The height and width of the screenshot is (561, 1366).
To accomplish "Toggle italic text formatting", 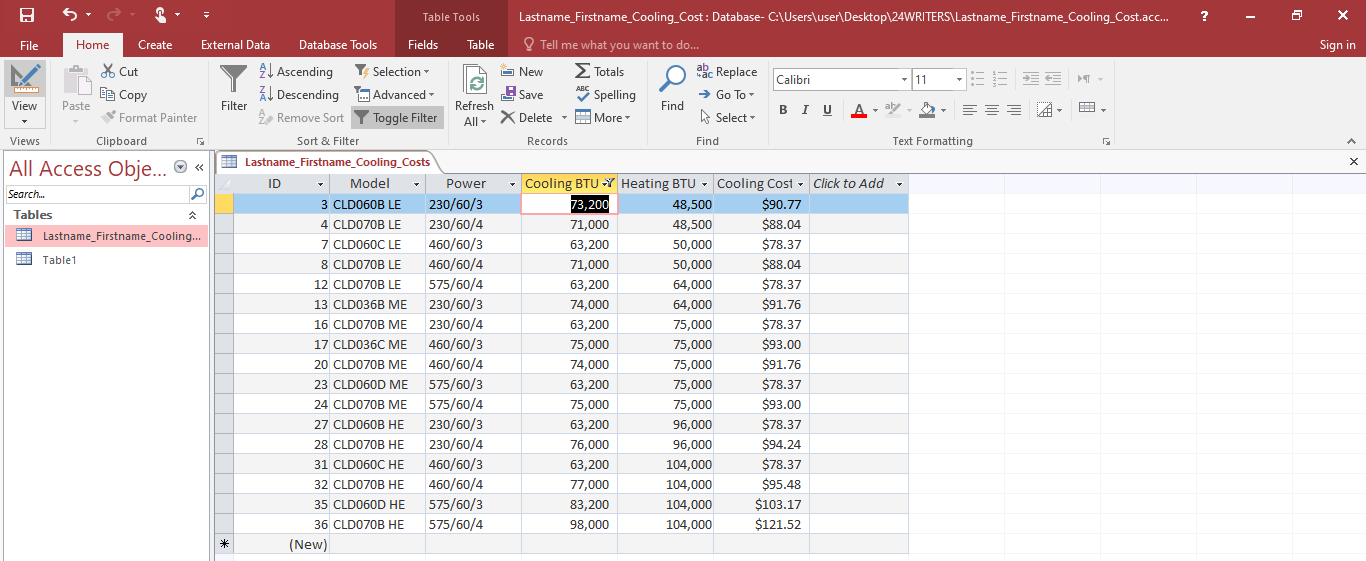I will click(x=805, y=110).
